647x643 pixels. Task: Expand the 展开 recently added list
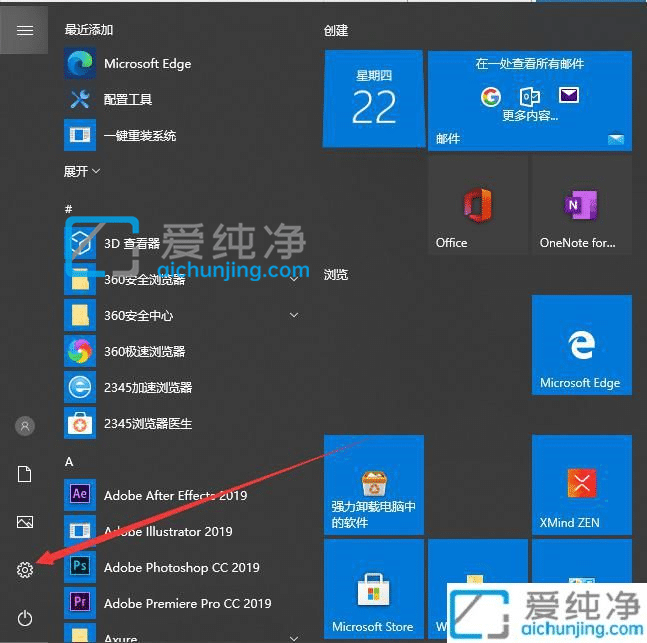(x=82, y=171)
